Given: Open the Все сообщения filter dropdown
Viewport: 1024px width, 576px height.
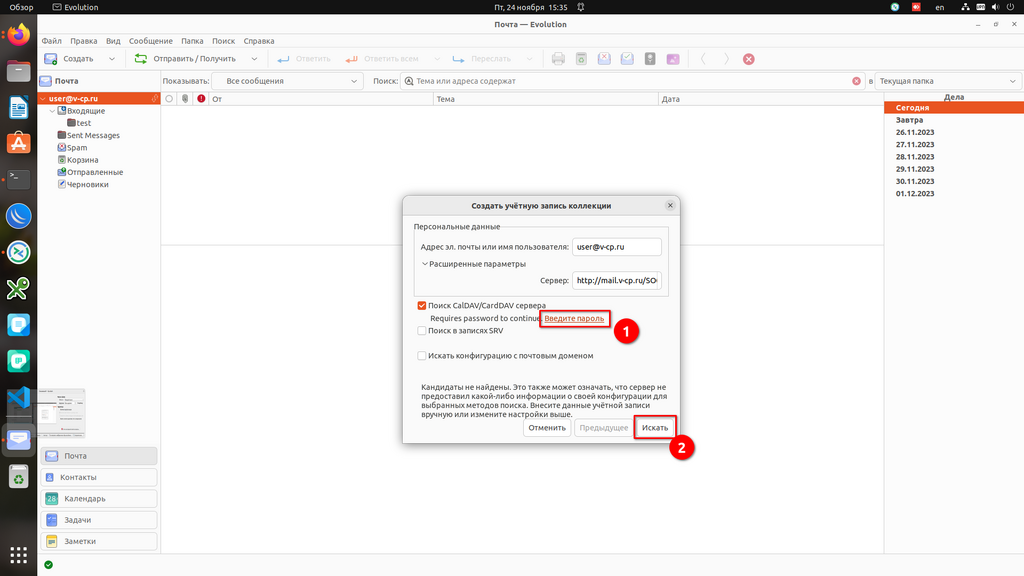Looking at the screenshot, I should click(287, 81).
